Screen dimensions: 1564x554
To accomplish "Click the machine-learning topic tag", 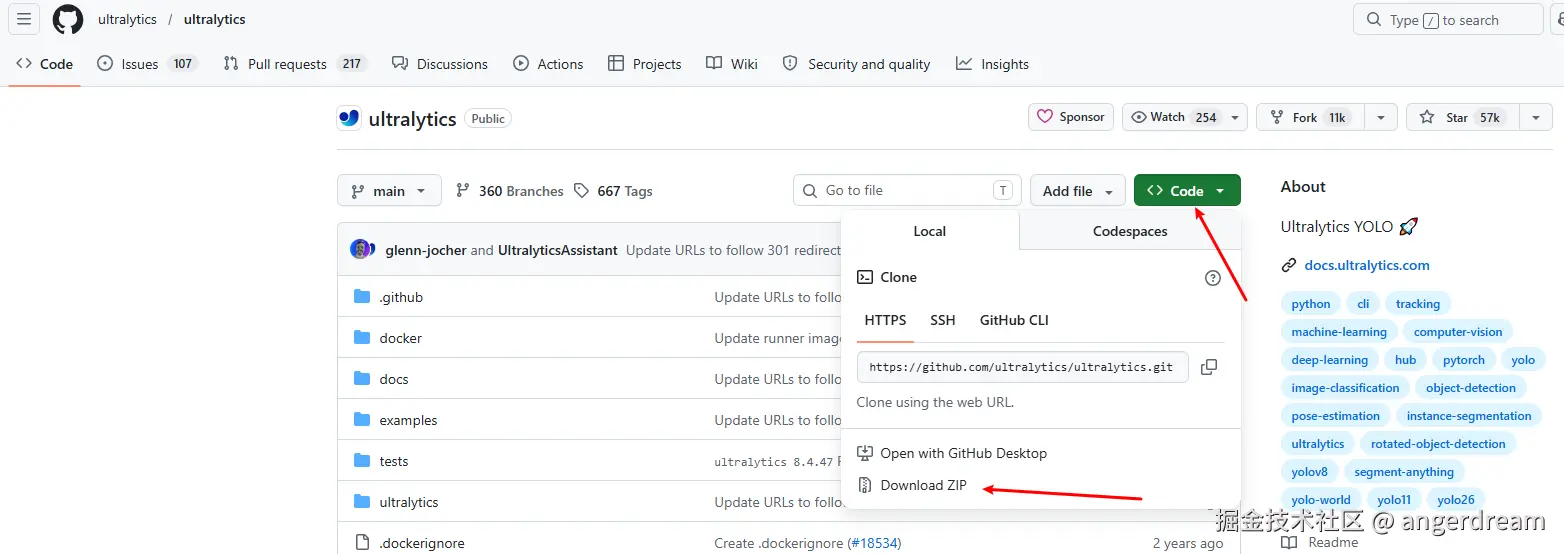I will click(1339, 332).
